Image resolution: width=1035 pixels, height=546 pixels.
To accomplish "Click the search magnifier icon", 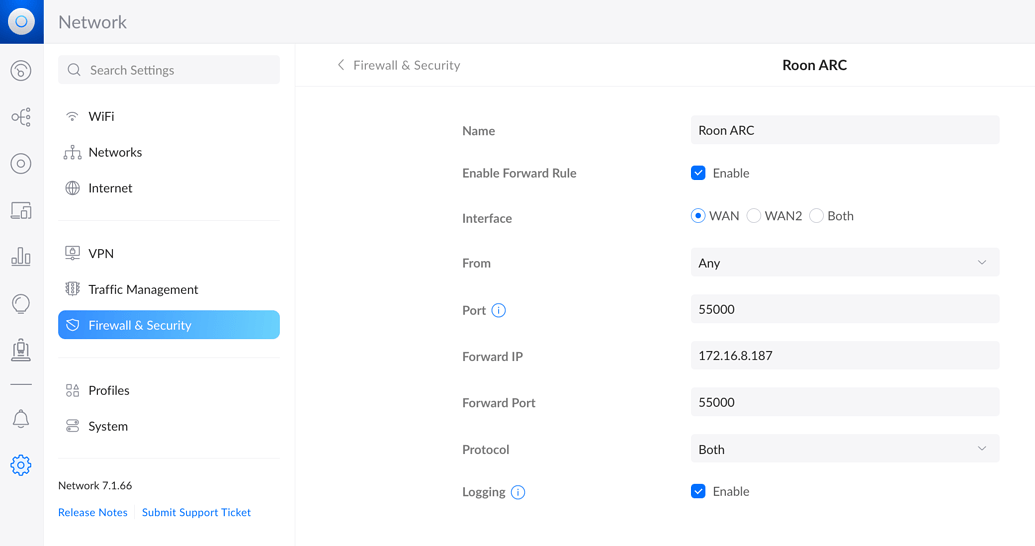I will pyautogui.click(x=74, y=70).
